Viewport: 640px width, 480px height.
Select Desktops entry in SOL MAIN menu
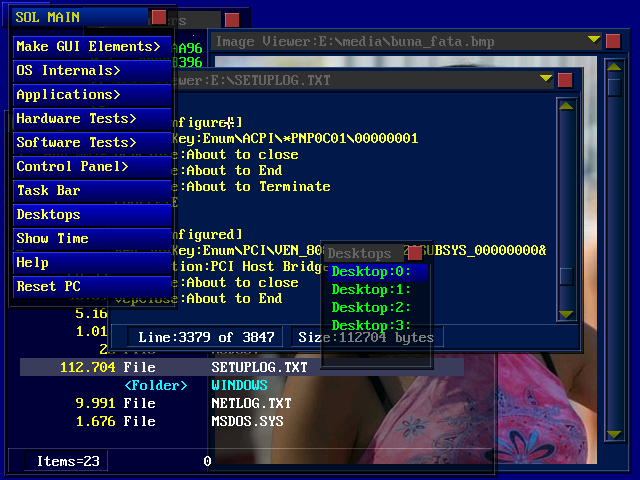tap(92, 215)
